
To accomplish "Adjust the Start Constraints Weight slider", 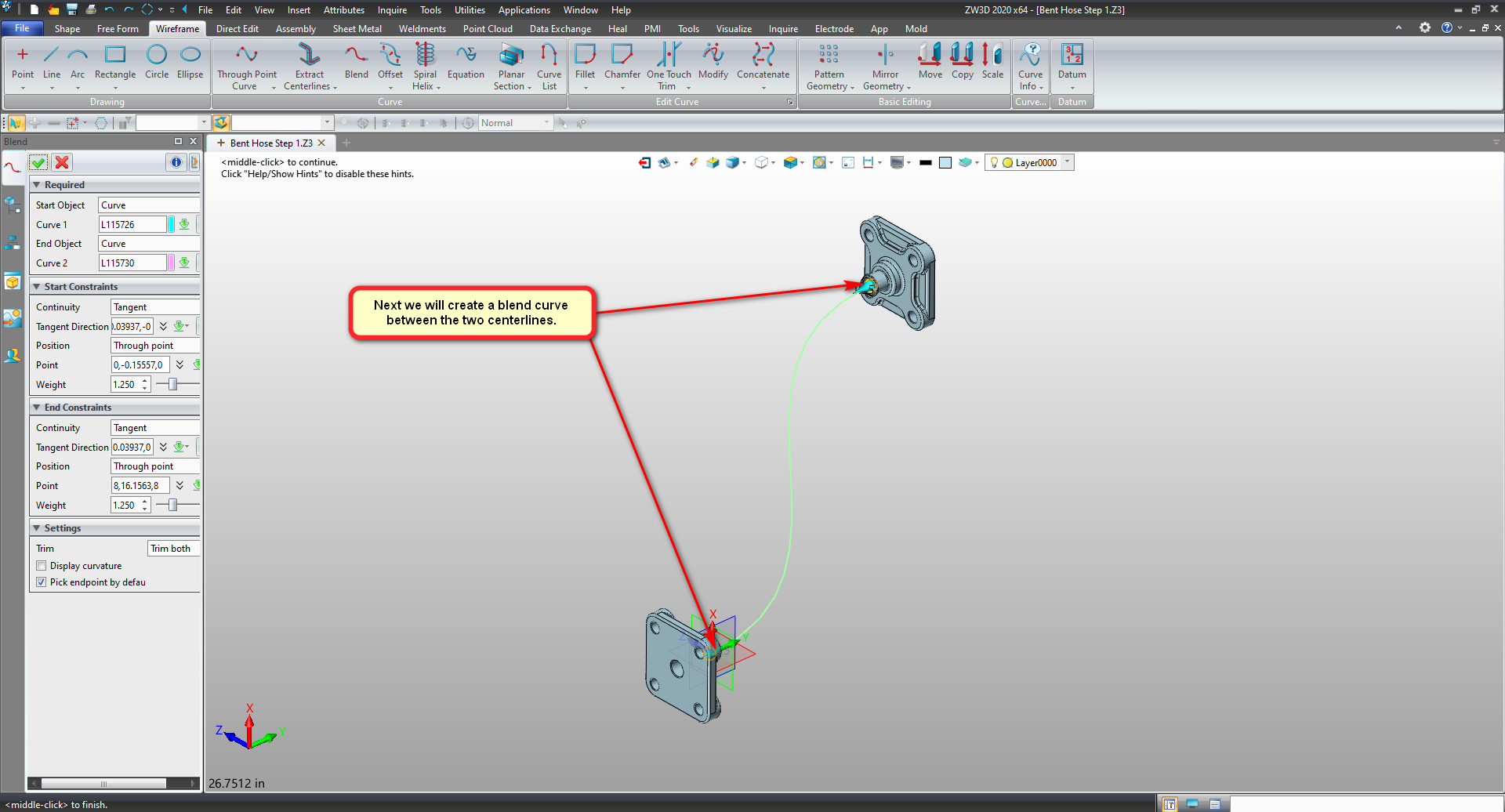I will click(173, 384).
